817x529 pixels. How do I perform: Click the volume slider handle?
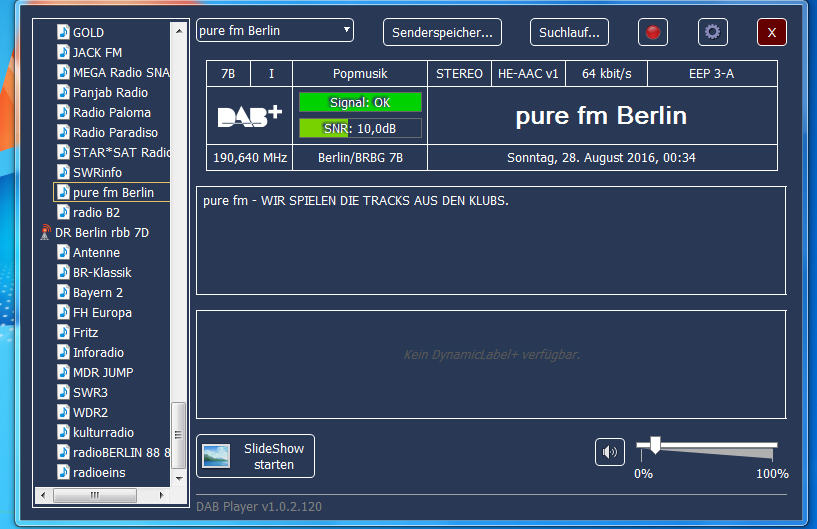point(655,444)
